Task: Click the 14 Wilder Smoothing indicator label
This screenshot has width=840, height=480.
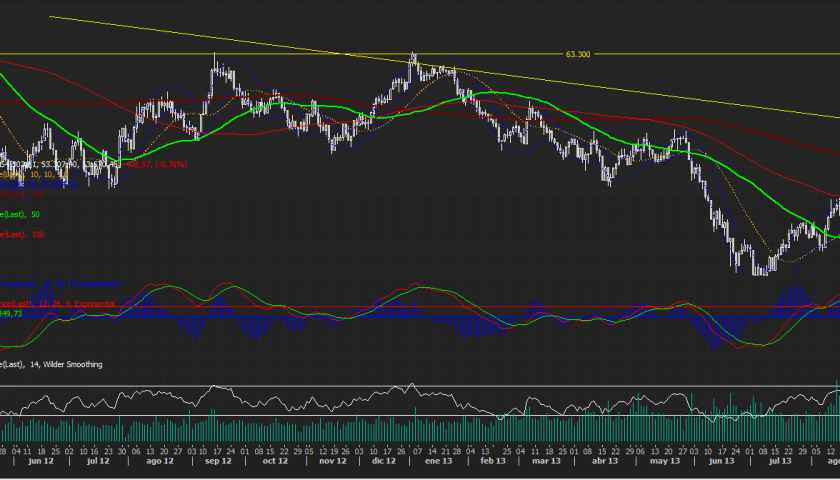Action: [x=52, y=364]
